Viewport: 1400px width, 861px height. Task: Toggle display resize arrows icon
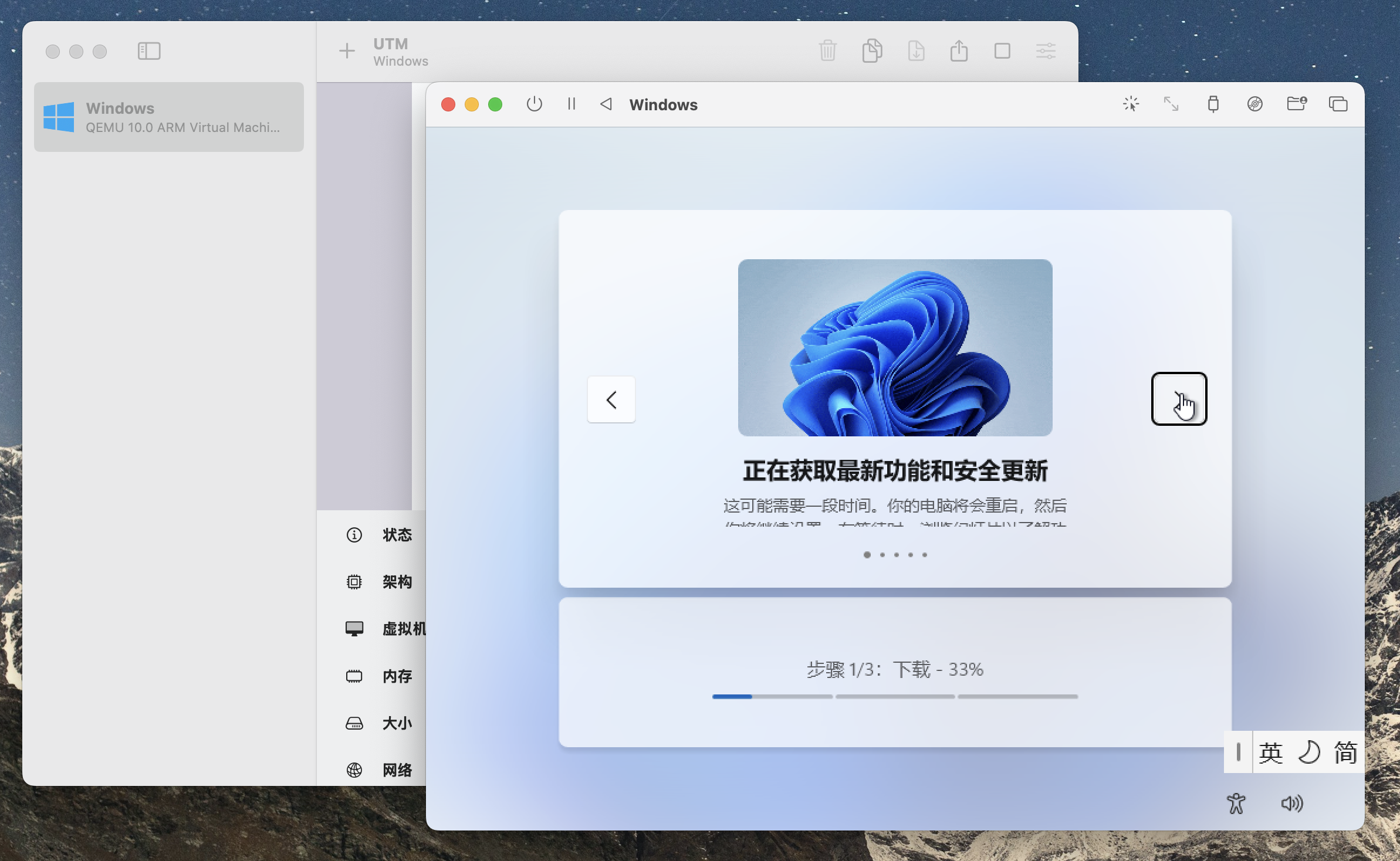[1171, 104]
